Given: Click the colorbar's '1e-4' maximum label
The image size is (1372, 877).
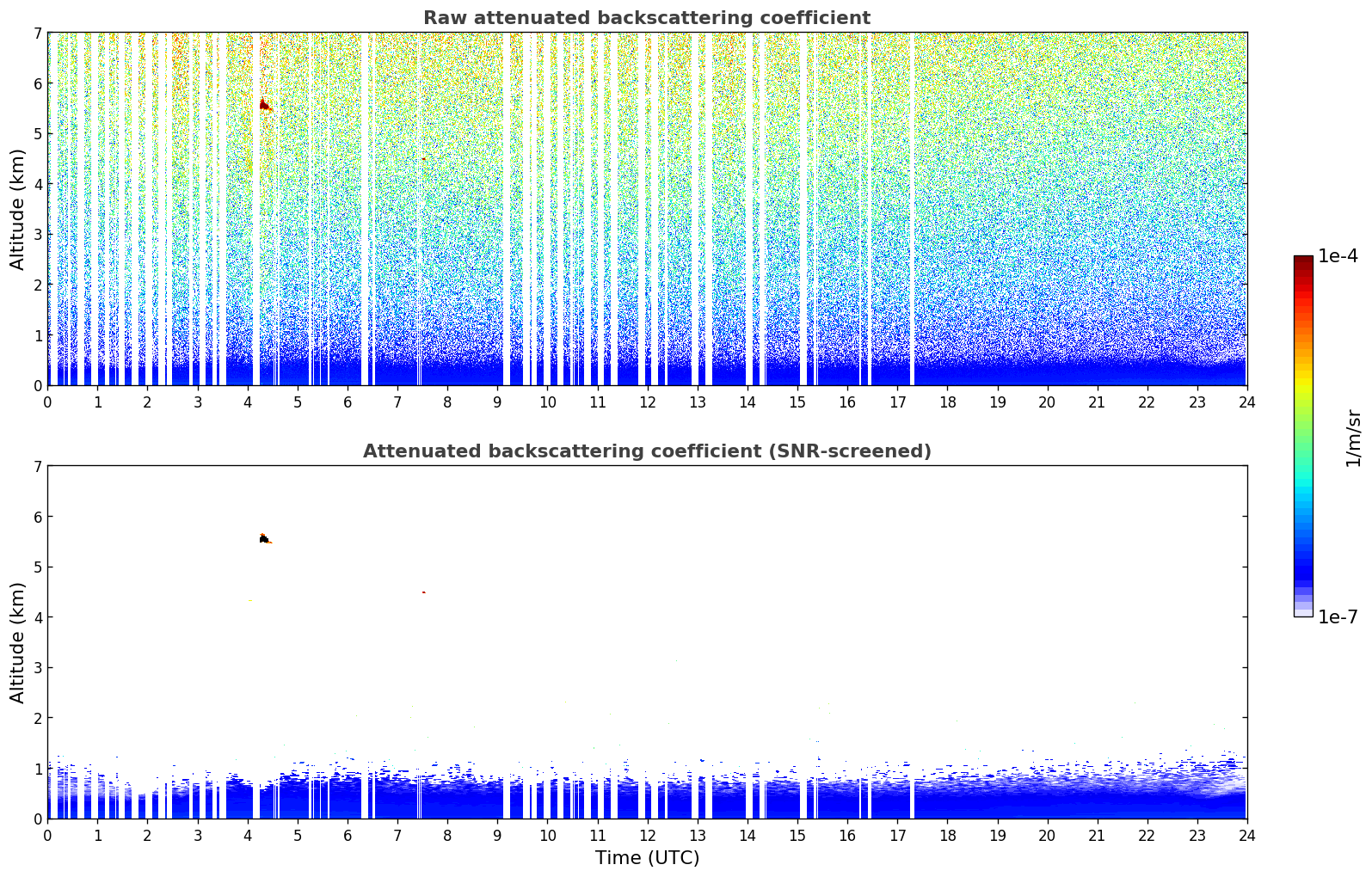Looking at the screenshot, I should click(1338, 256).
